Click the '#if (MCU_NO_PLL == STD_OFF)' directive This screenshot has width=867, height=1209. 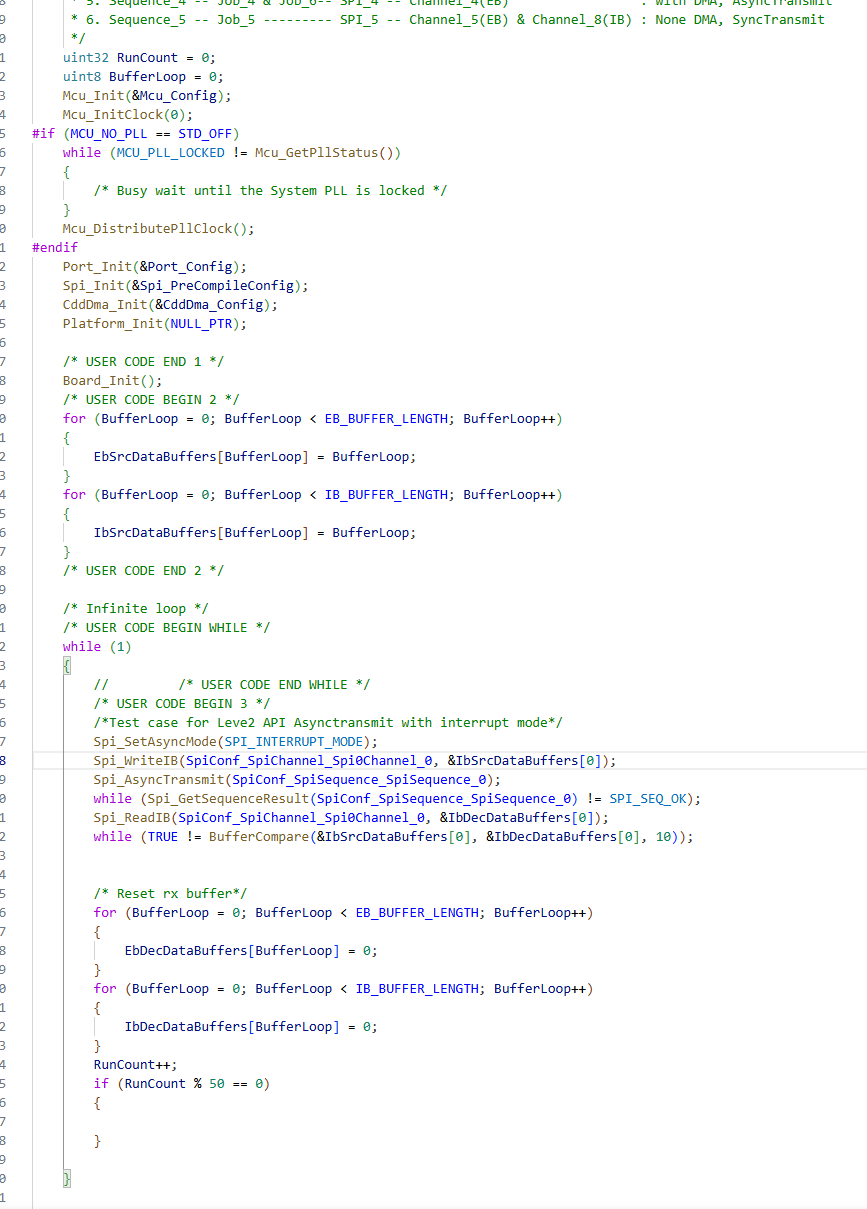(135, 133)
